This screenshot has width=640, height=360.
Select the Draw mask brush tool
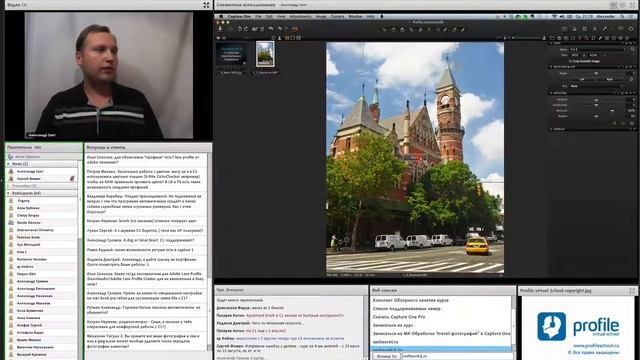coord(446,29)
